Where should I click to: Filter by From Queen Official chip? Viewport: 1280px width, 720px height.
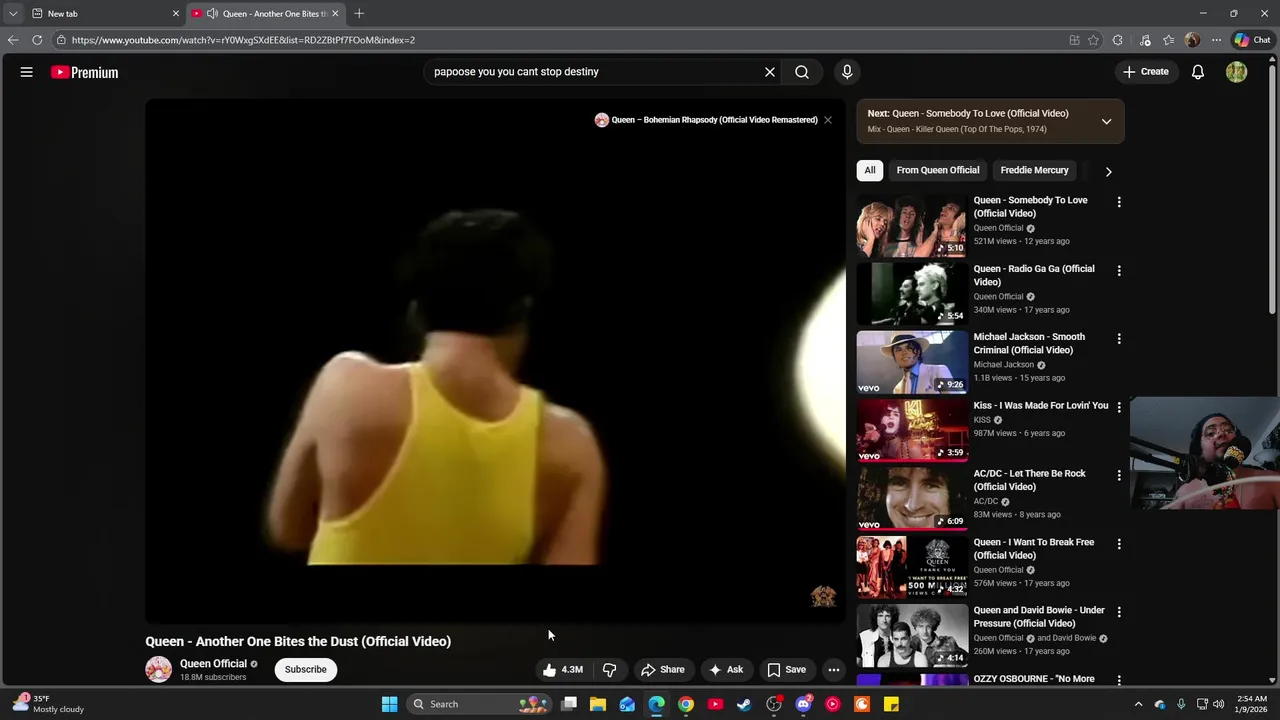pos(938,170)
